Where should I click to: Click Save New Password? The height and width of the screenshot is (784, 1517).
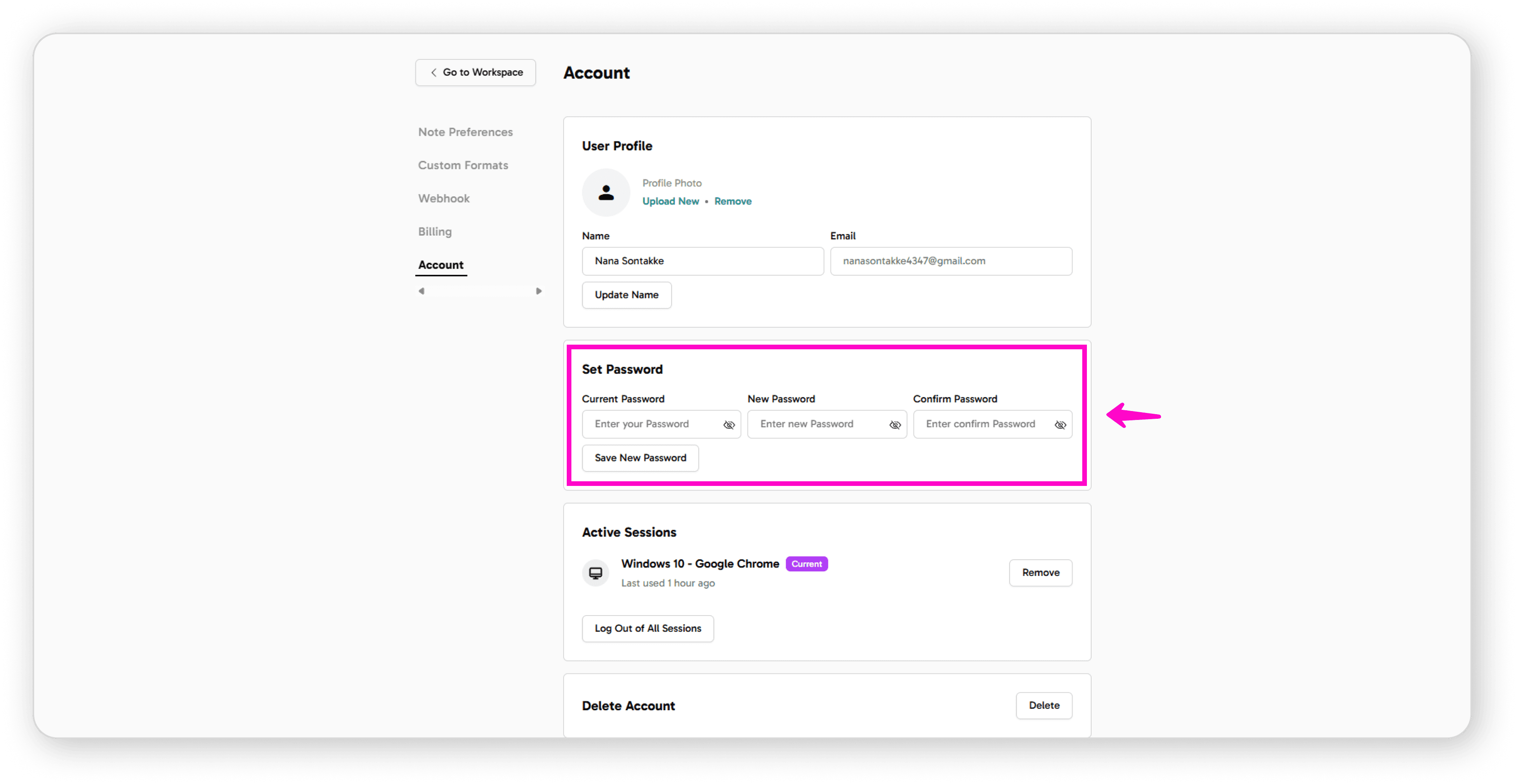[640, 458]
